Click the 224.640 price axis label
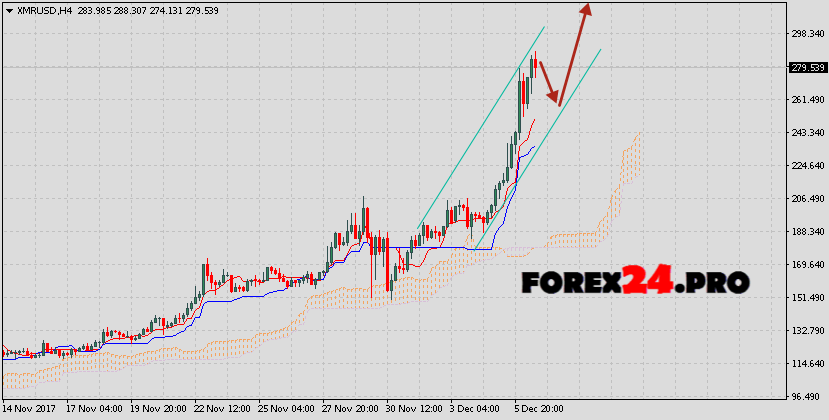The image size is (829, 420). pos(805,166)
